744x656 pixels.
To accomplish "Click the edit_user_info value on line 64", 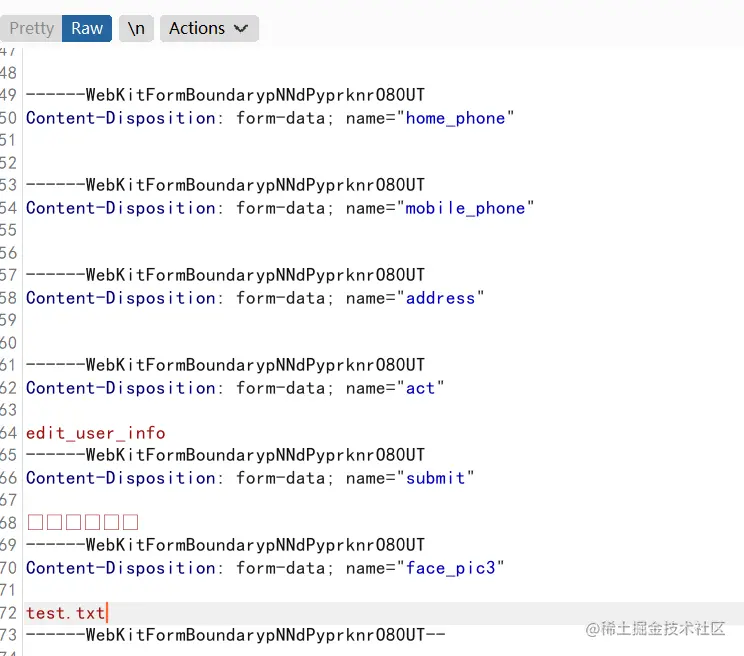I will click(x=95, y=433).
